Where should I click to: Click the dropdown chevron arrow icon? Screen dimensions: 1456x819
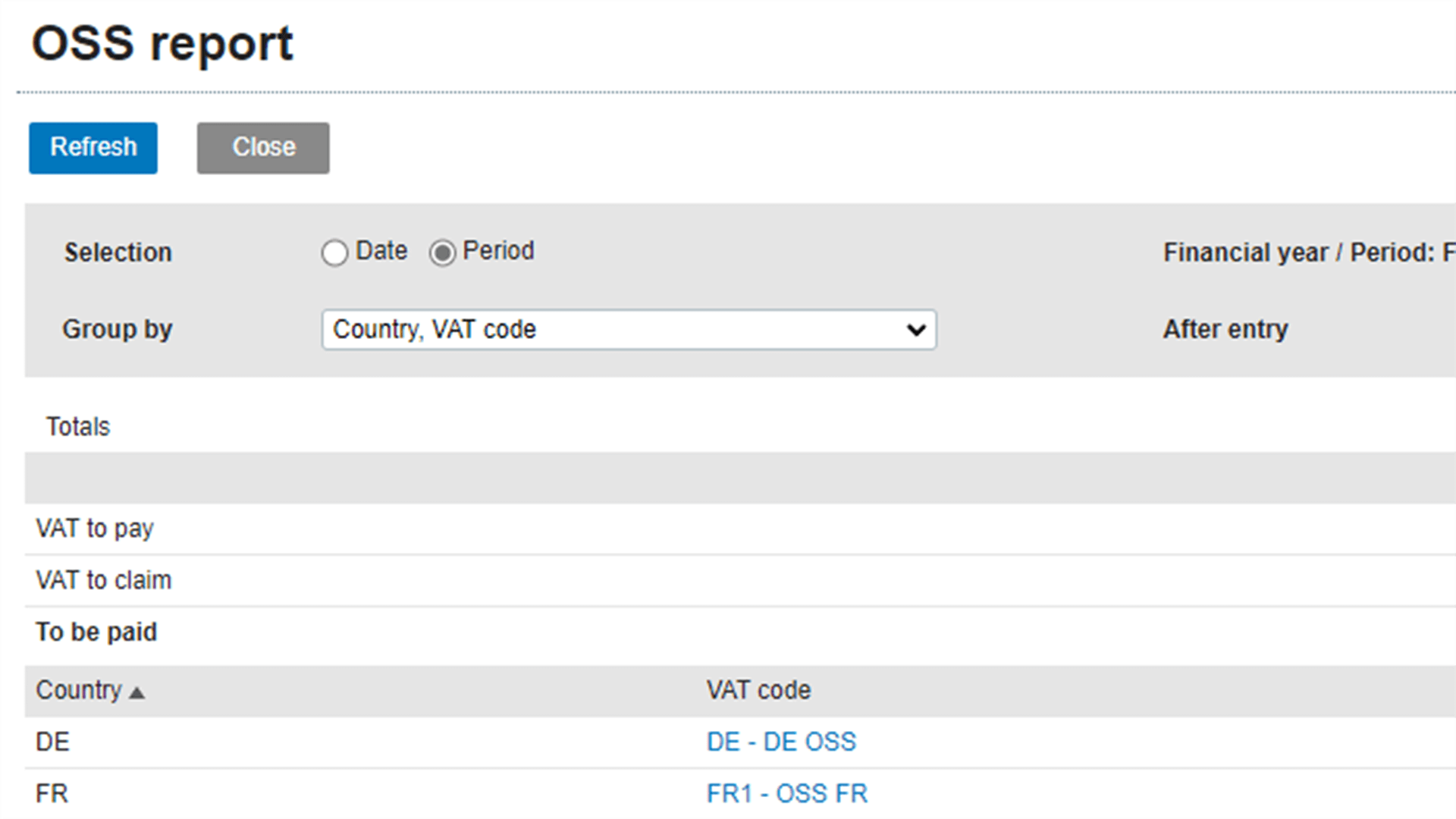(916, 330)
